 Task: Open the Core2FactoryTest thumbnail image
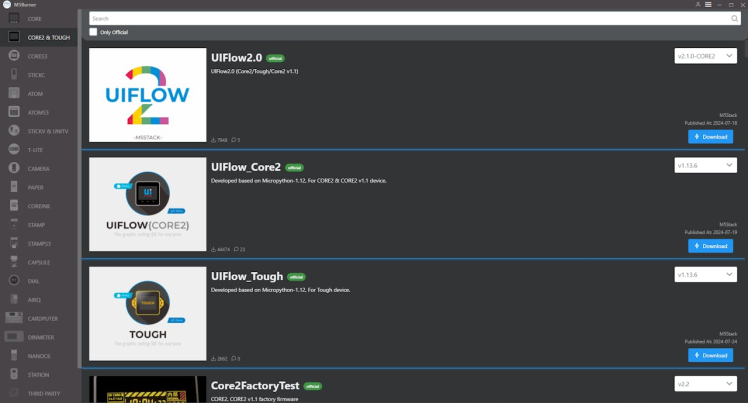click(148, 389)
